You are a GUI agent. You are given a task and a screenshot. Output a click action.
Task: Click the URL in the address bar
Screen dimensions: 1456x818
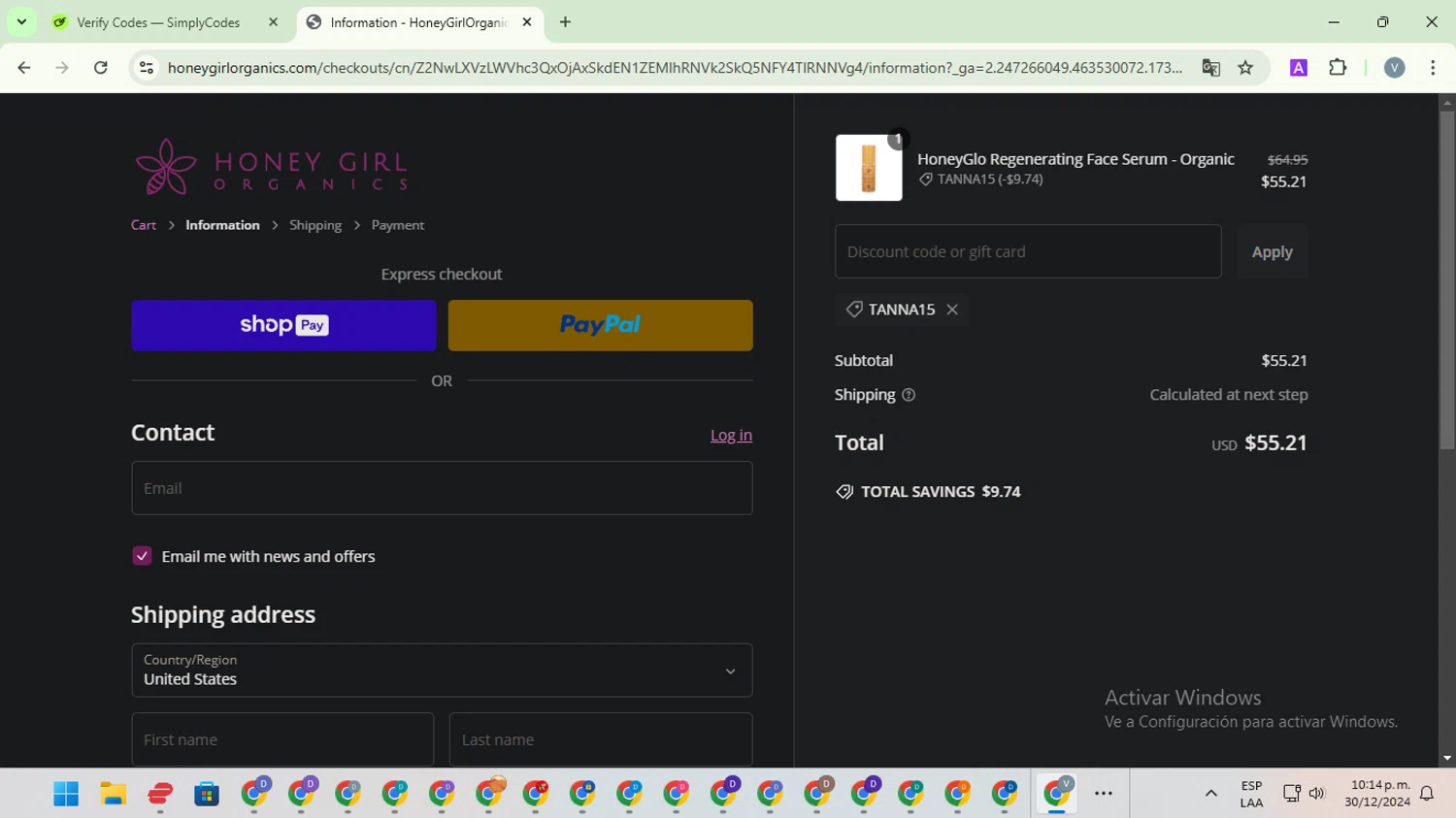pyautogui.click(x=675, y=68)
